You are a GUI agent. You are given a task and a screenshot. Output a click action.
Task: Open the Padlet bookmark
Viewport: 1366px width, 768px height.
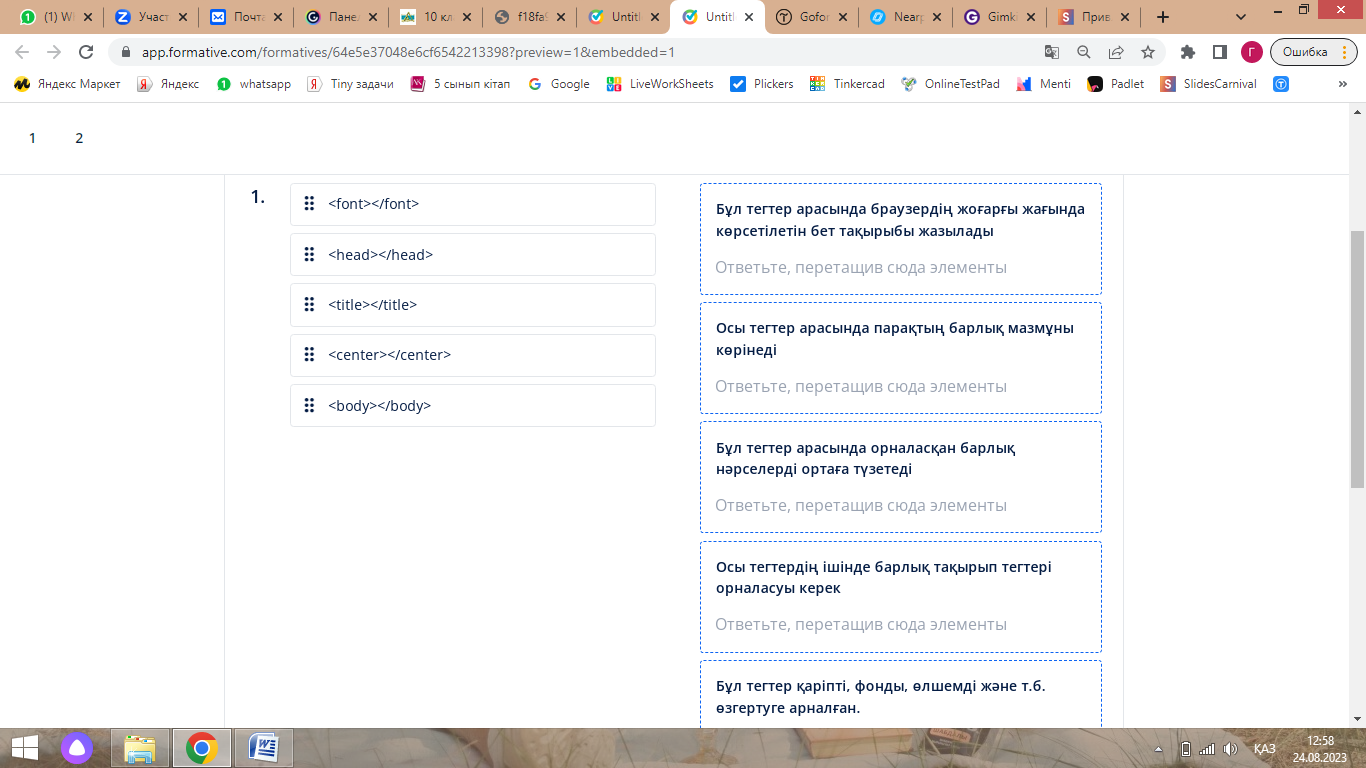[1116, 84]
